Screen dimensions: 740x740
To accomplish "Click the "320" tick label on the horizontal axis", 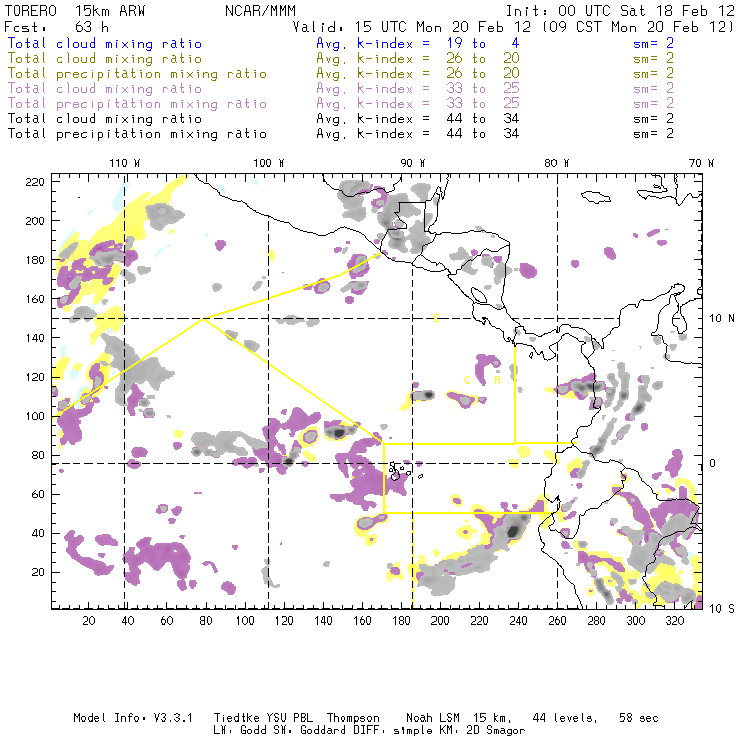I will (x=674, y=621).
